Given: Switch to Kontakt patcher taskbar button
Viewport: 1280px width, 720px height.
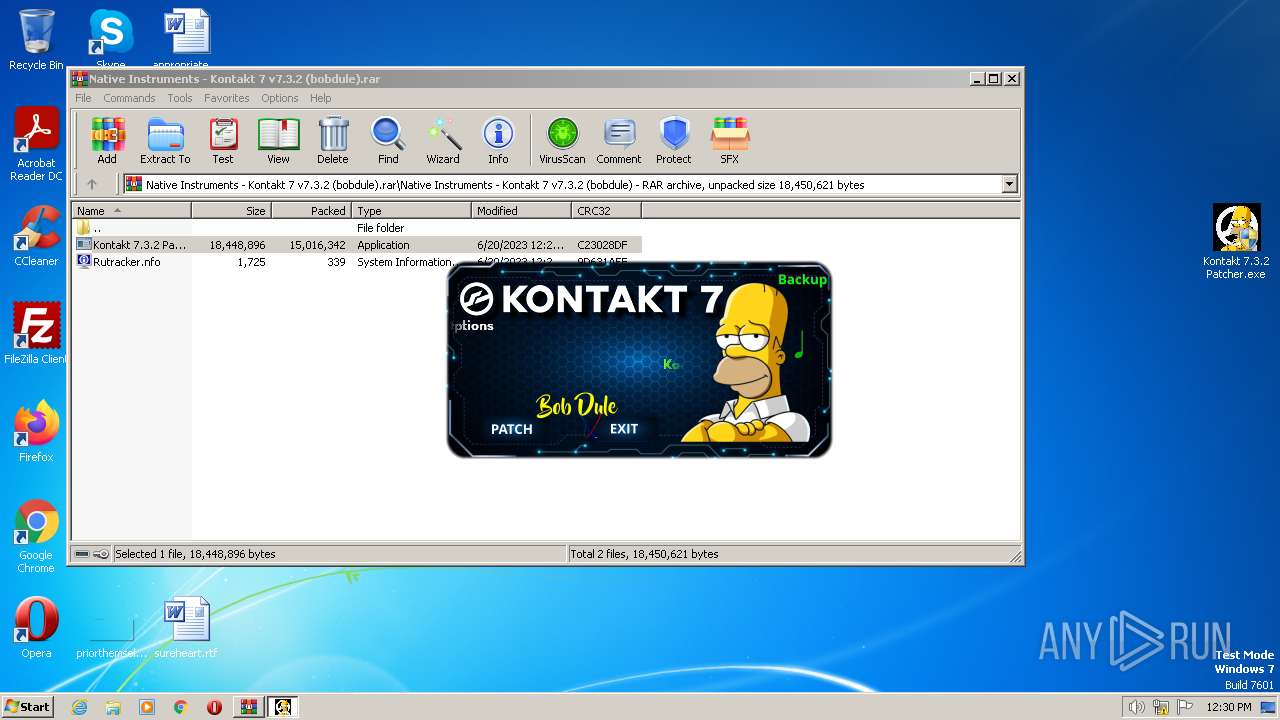Looking at the screenshot, I should click(x=283, y=707).
